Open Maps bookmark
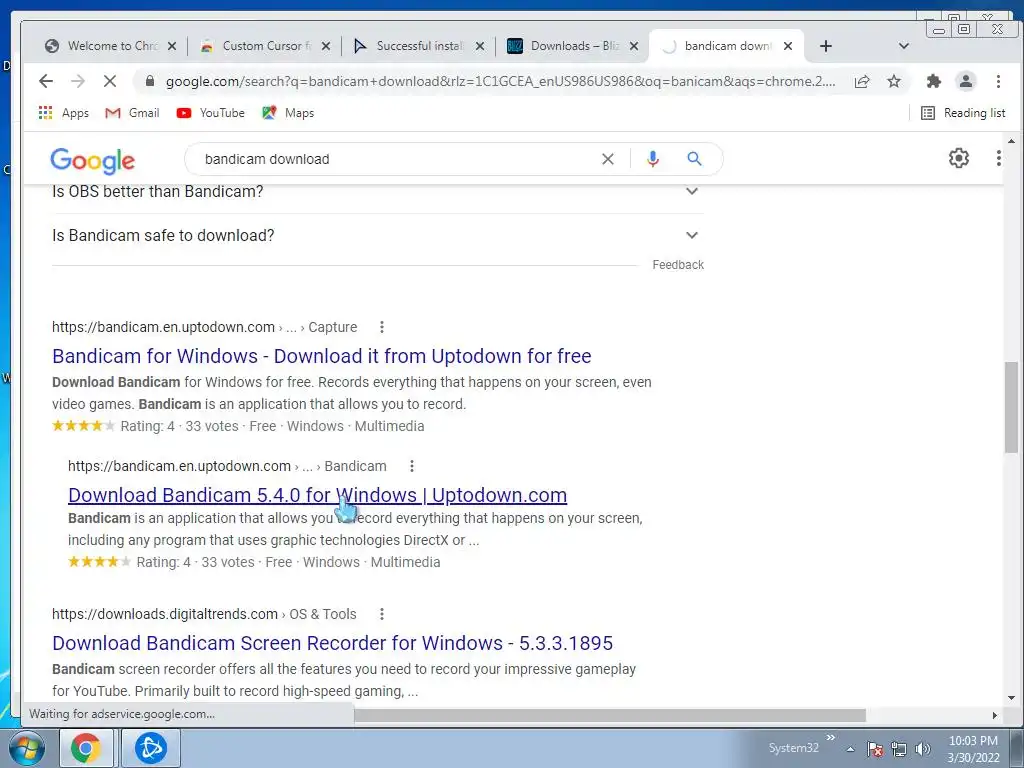Viewport: 1024px width, 768px height. pyautogui.click(x=288, y=113)
